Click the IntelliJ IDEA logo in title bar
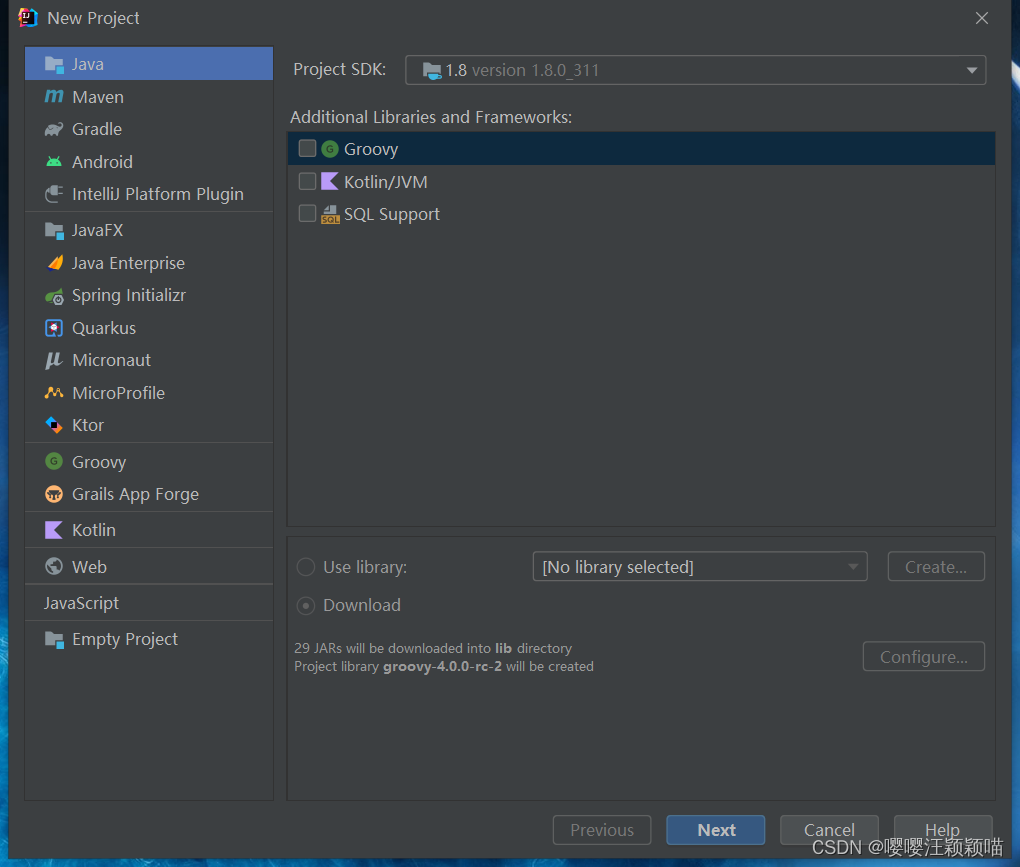The width and height of the screenshot is (1020, 867). [x=28, y=18]
